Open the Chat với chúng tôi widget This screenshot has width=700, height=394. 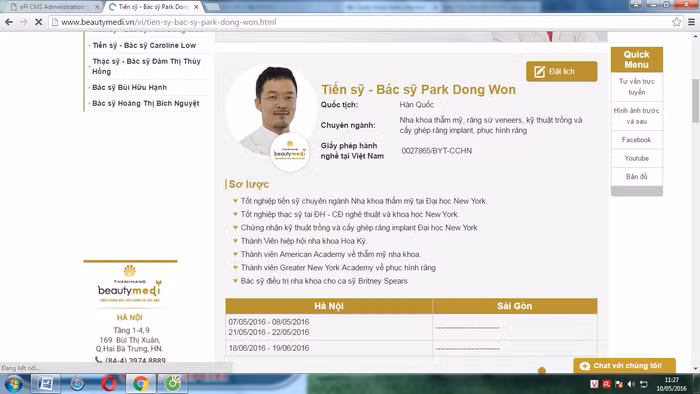(x=624, y=365)
